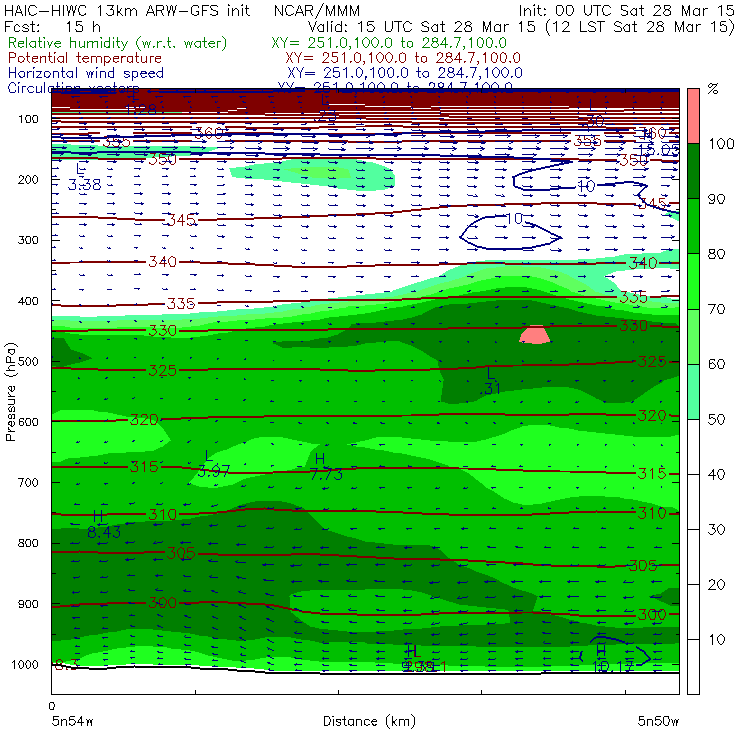The height and width of the screenshot is (740, 740).
Task: Click red "Potential temperature" legend label
Action: coord(85,58)
